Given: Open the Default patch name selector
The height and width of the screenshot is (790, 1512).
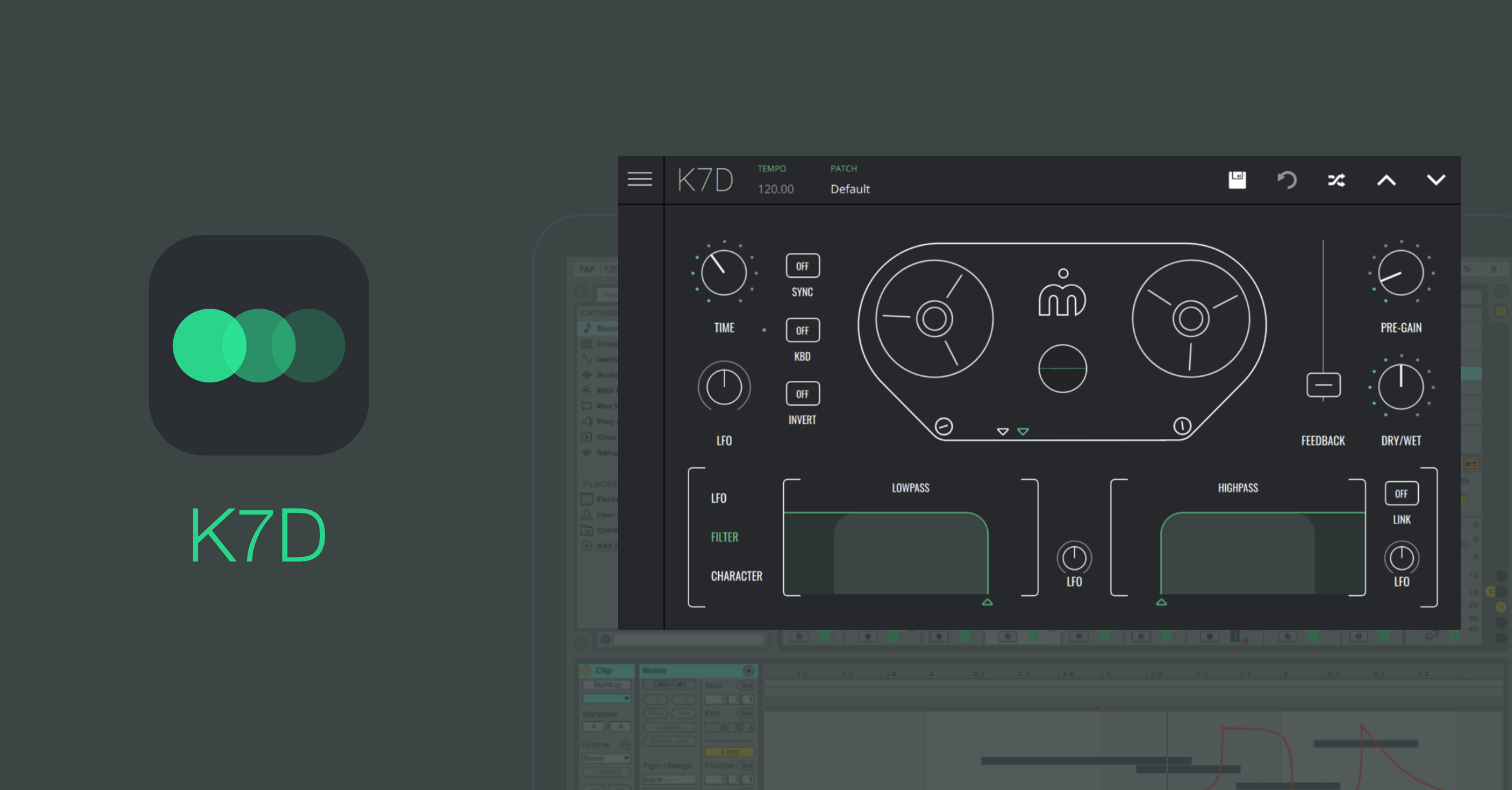Looking at the screenshot, I should pyautogui.click(x=850, y=189).
